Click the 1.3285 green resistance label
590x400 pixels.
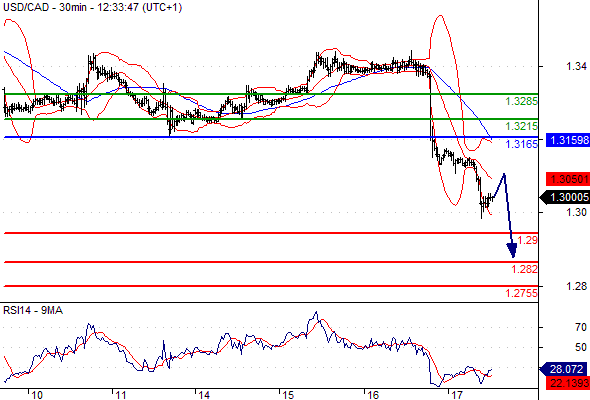(x=521, y=101)
